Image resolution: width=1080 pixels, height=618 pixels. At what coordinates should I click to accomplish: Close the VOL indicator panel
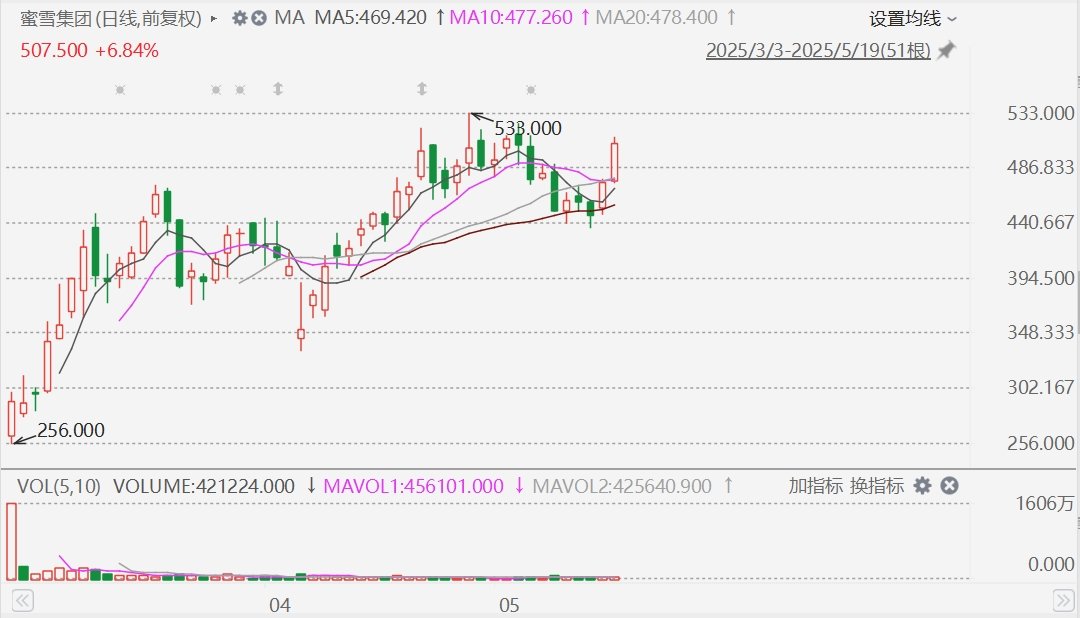pyautogui.click(x=949, y=486)
